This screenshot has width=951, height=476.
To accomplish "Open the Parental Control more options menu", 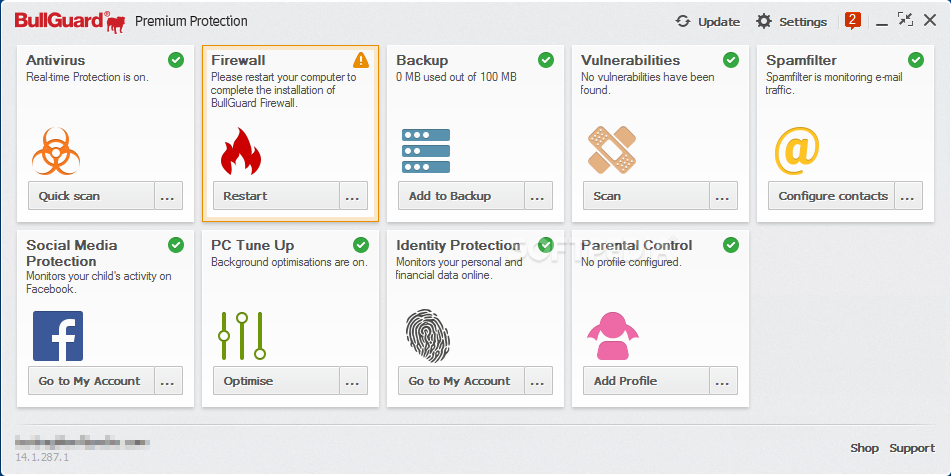I will pos(724,380).
